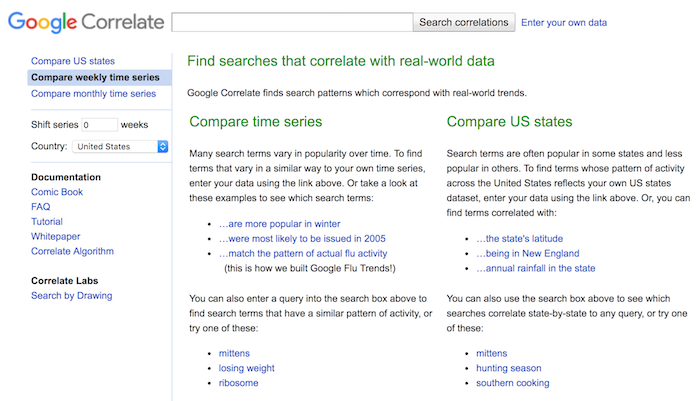Click the Search correlations button
The height and width of the screenshot is (401, 700).
click(464, 22)
